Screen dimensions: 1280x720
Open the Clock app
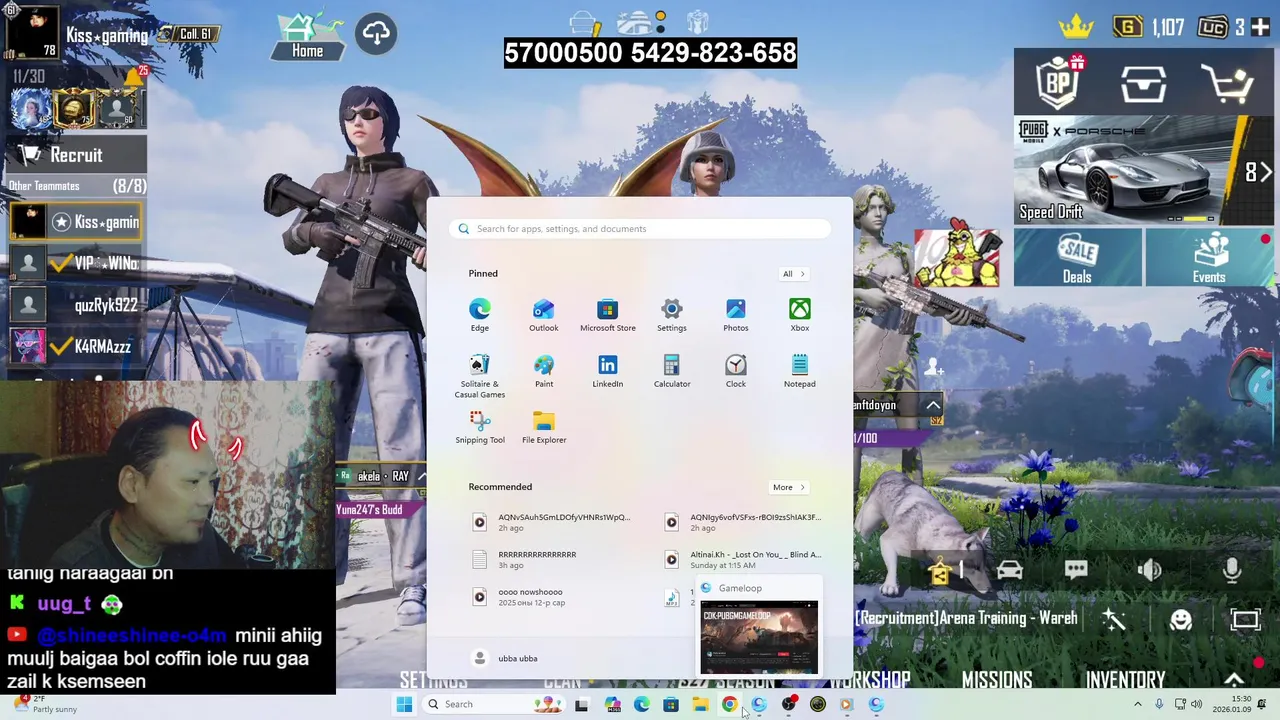tap(736, 371)
